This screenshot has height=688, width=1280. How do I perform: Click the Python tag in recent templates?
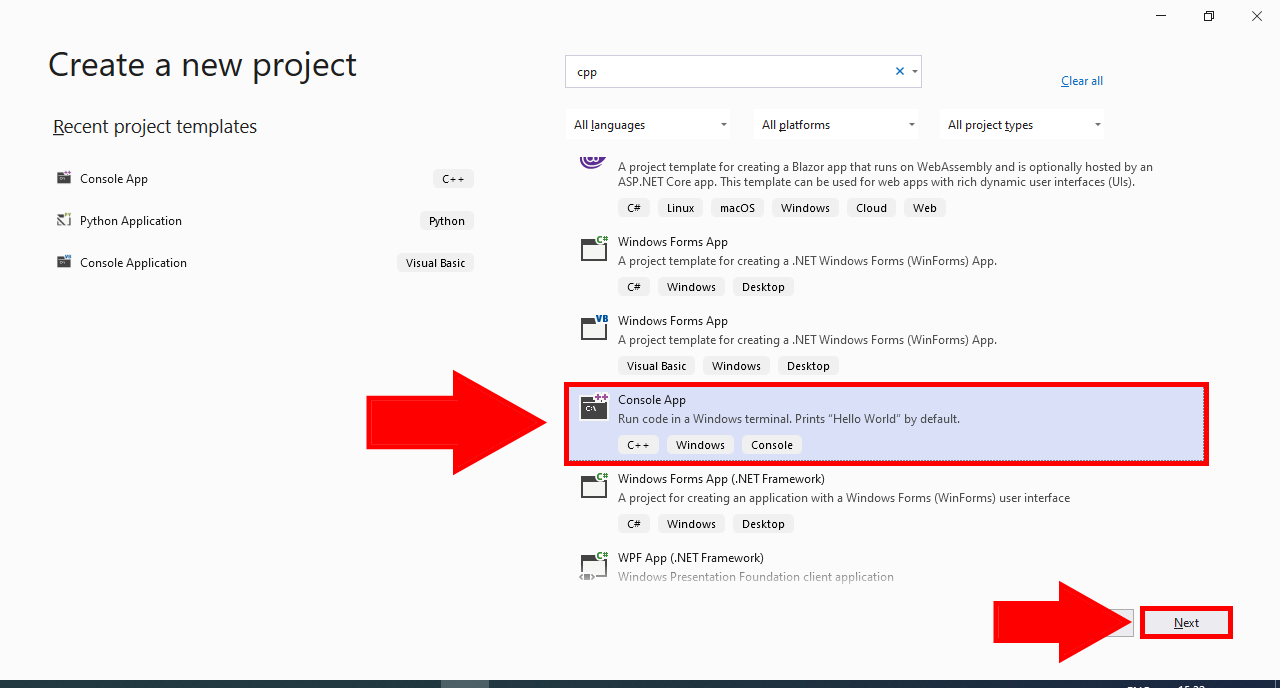click(x=447, y=221)
